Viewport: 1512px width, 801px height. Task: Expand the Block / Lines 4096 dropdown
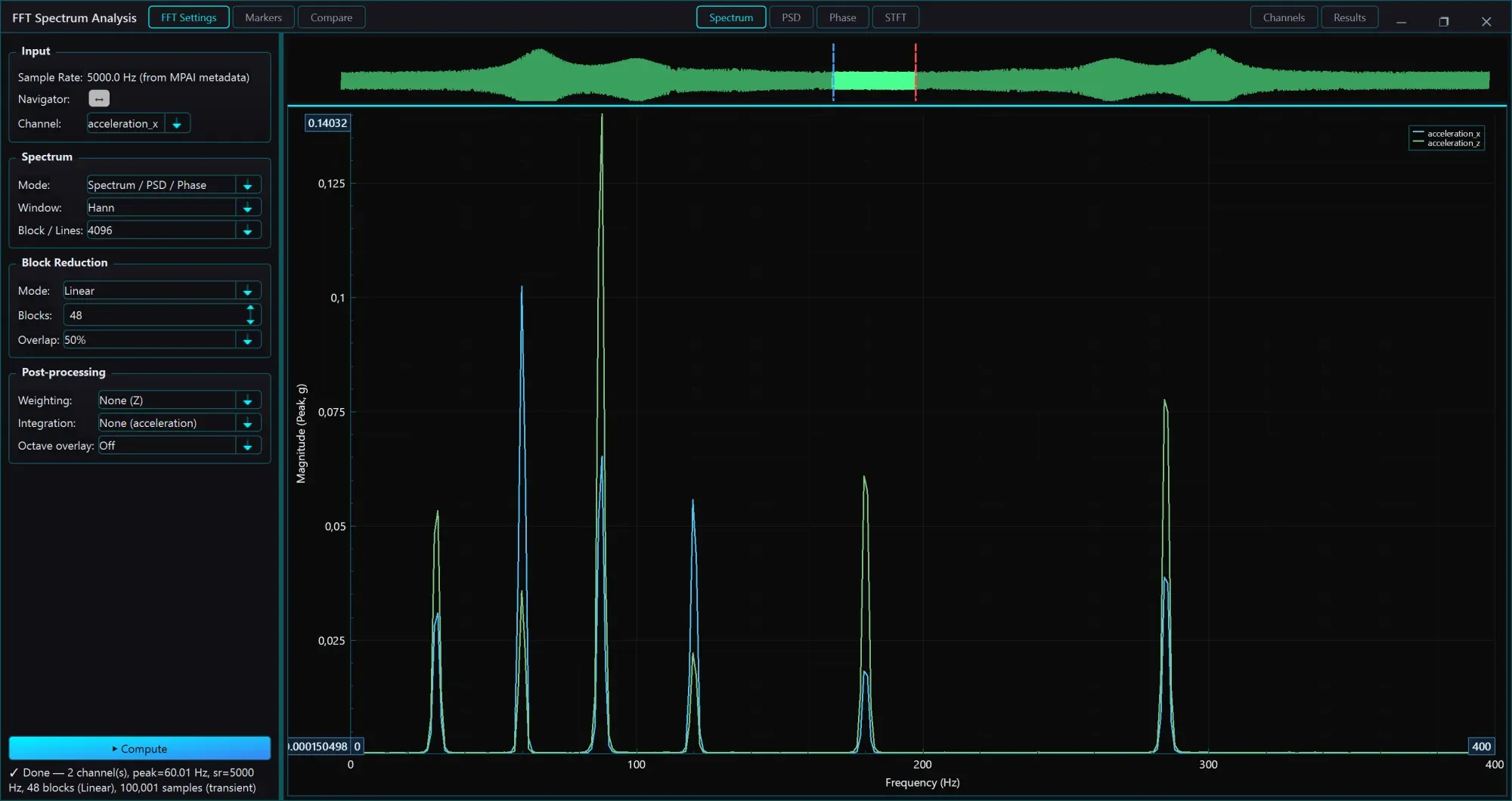174,230
